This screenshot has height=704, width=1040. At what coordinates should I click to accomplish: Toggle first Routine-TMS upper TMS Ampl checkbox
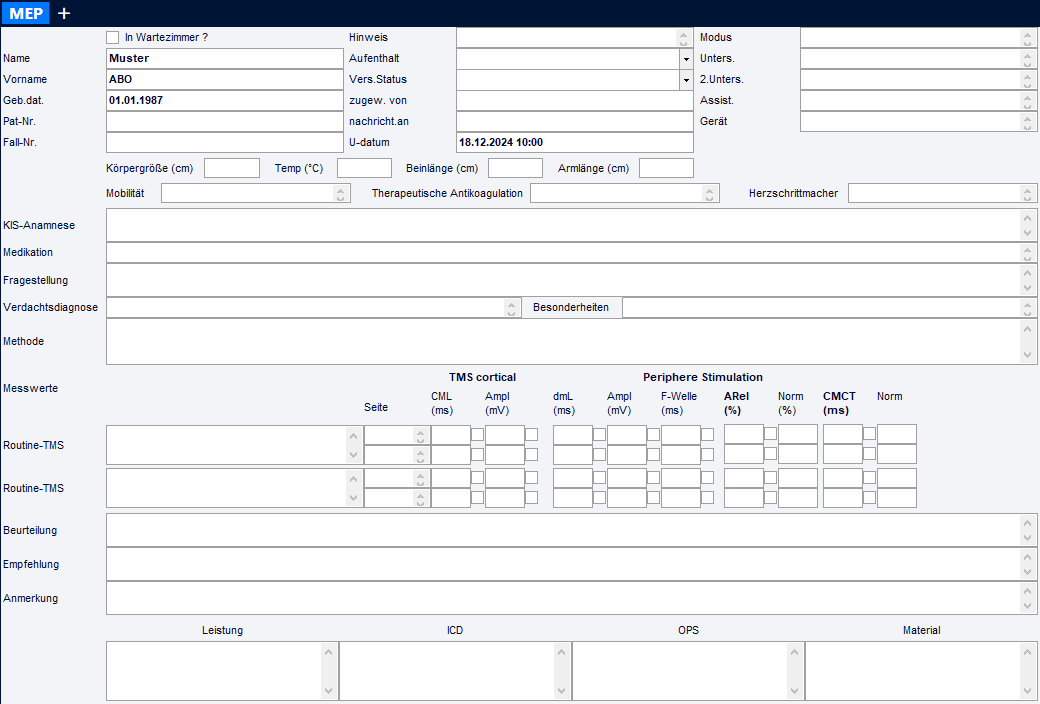532,435
